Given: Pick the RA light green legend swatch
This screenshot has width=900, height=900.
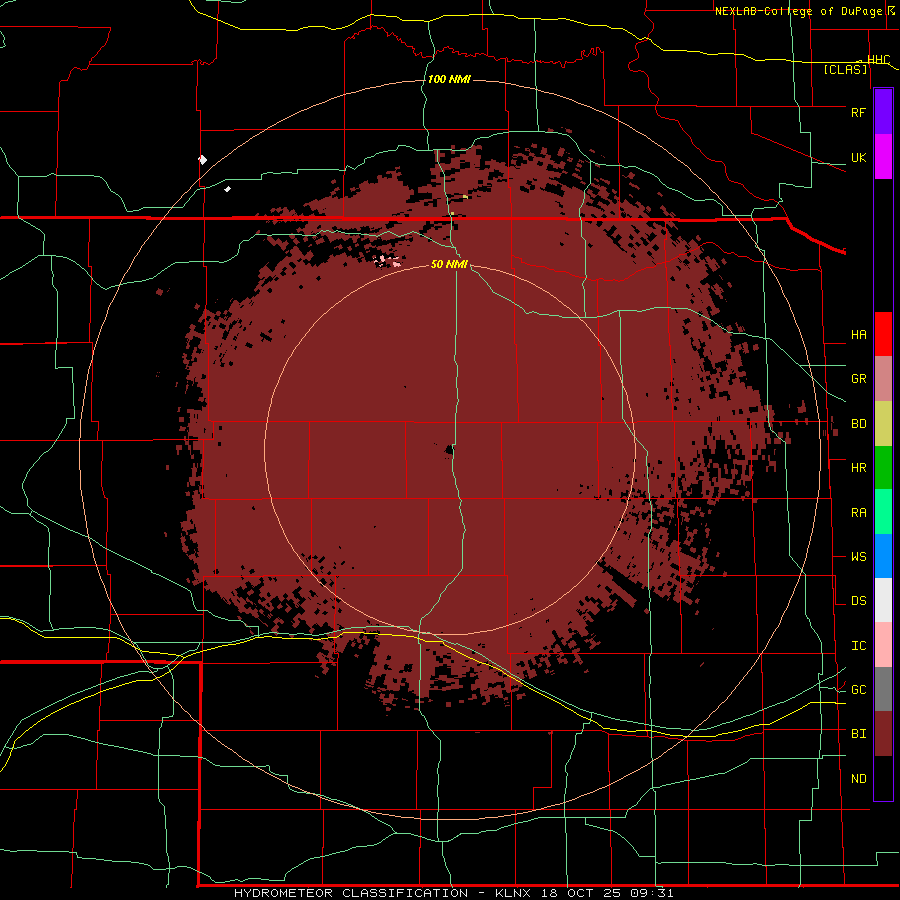Looking at the screenshot, I should point(883,512).
